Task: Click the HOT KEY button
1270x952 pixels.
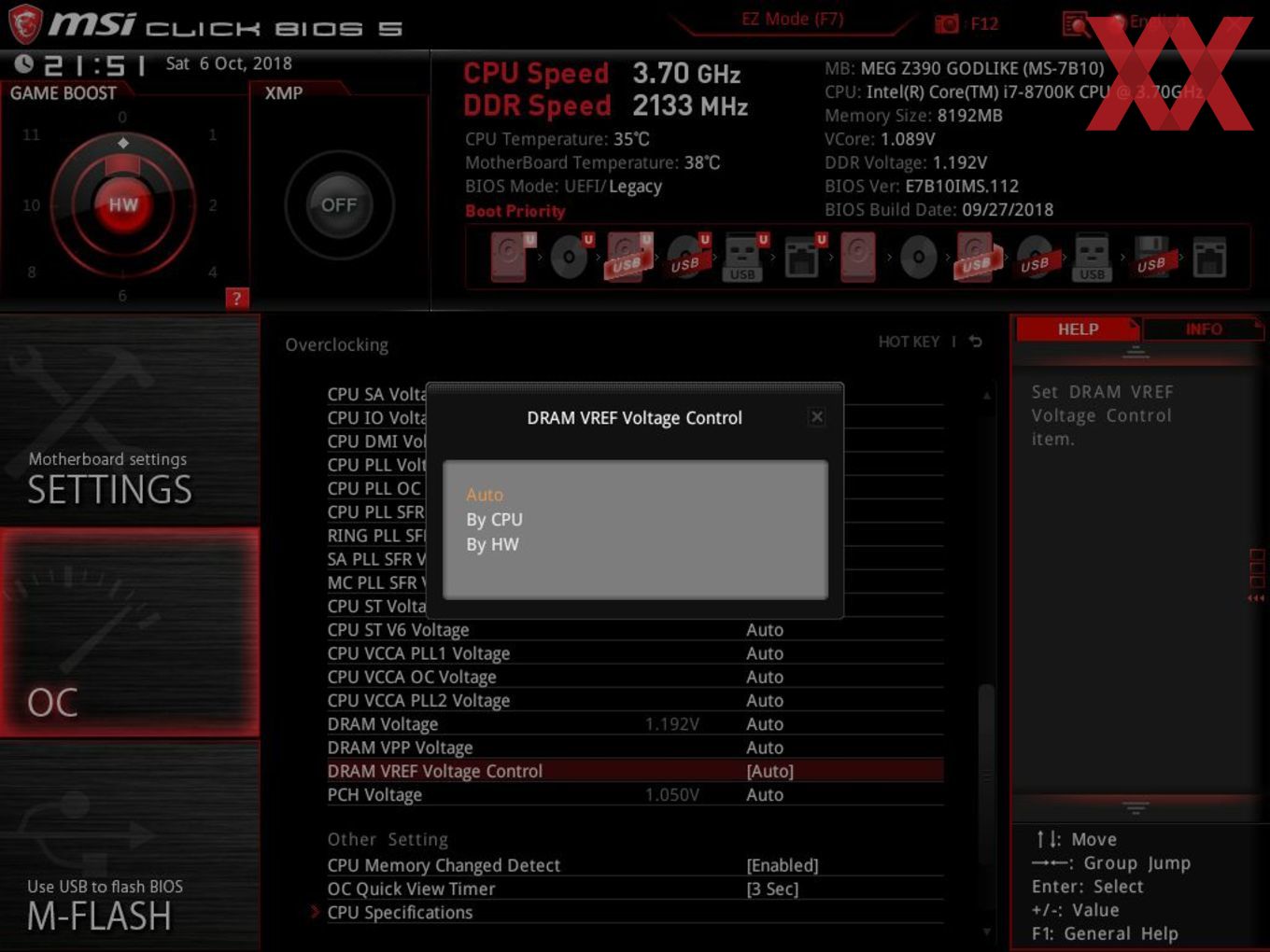Action: (x=909, y=342)
